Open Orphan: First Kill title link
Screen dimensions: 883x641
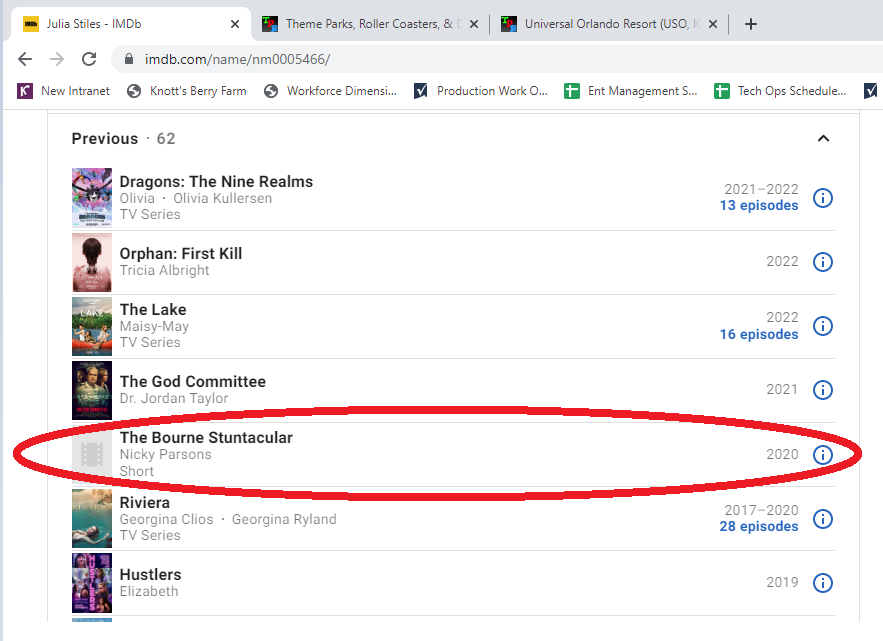tap(181, 253)
